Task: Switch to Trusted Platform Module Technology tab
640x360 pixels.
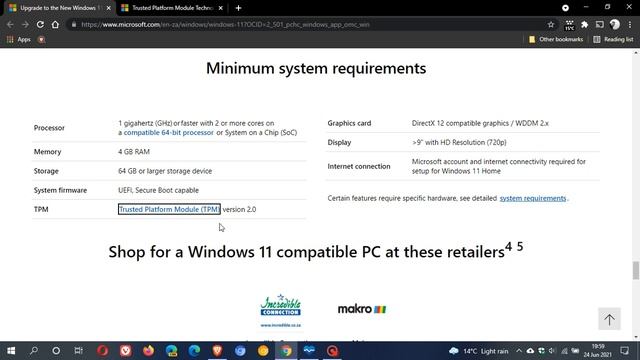Action: pos(172,8)
